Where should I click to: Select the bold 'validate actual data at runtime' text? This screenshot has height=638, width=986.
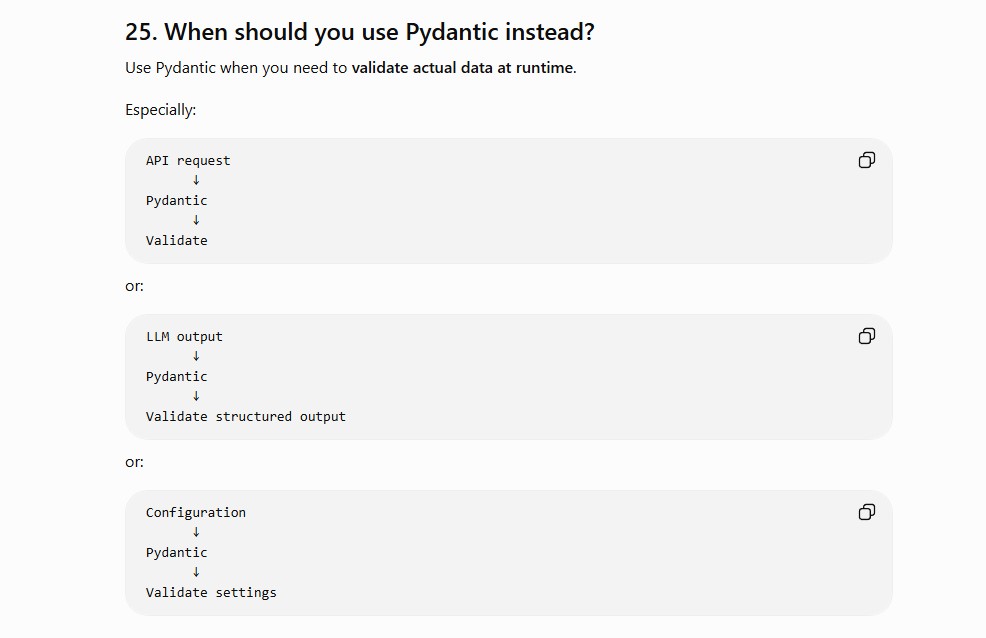pos(463,68)
